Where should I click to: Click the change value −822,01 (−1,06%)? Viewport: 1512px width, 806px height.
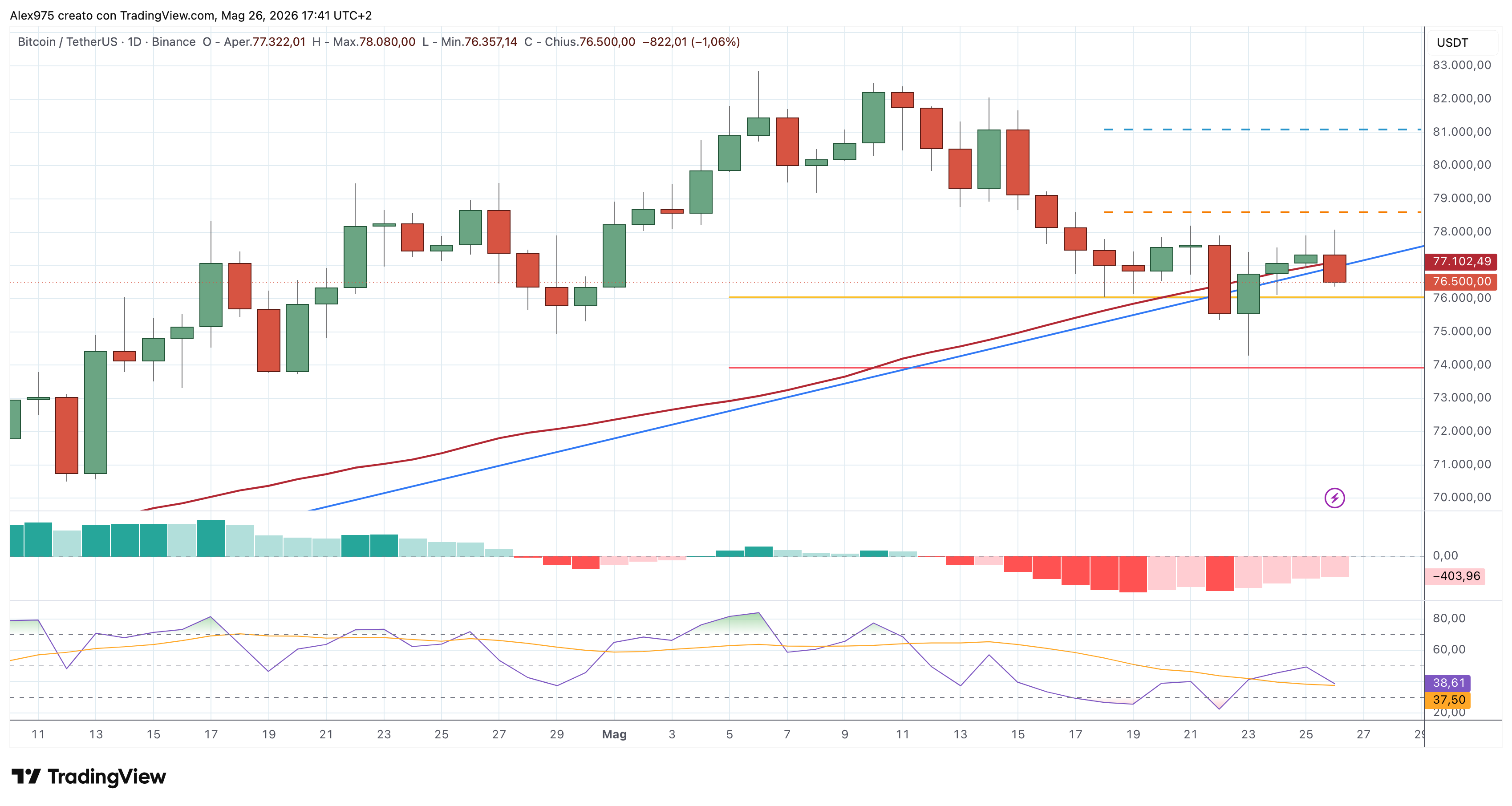(x=691, y=42)
